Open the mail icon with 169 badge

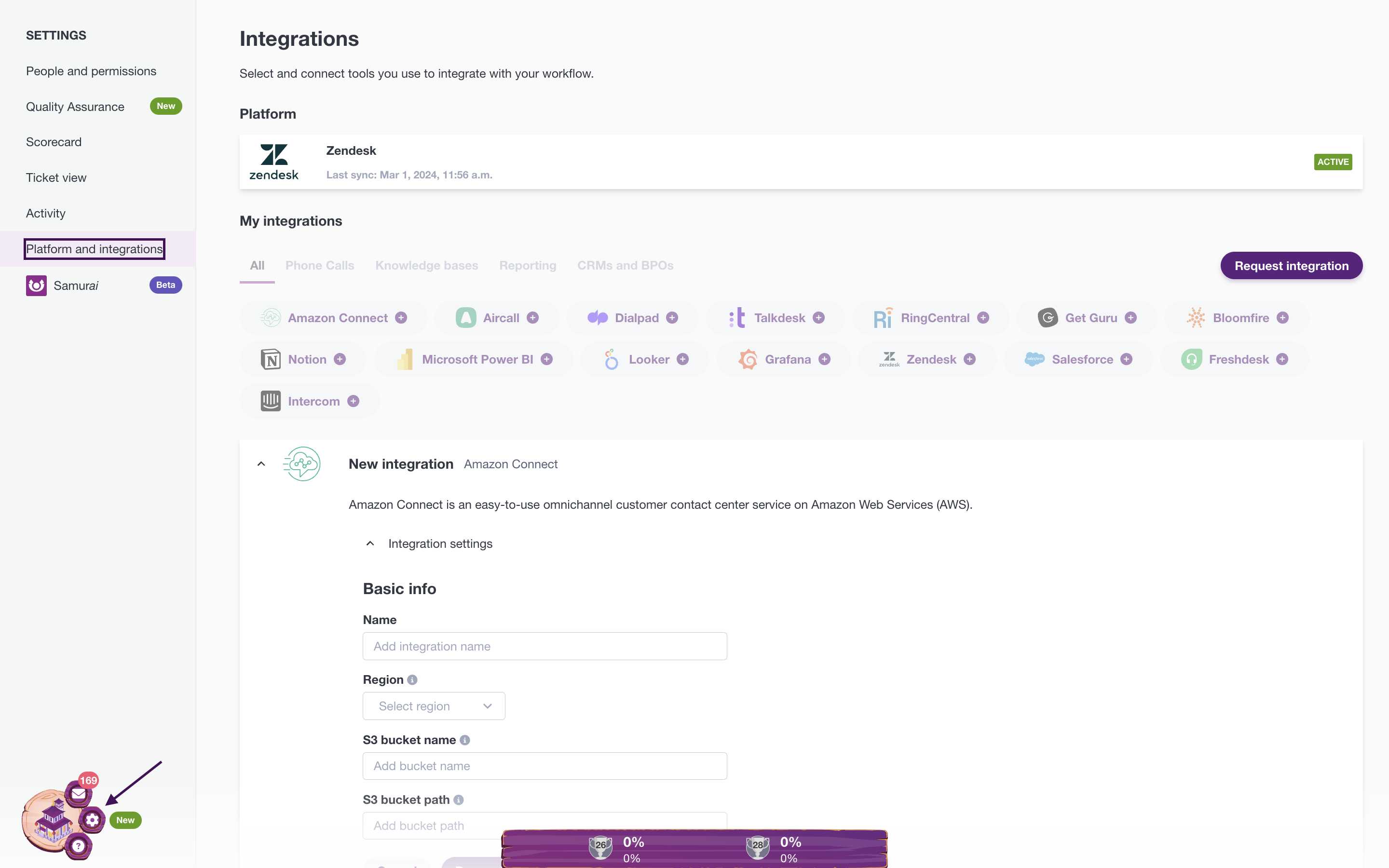79,793
